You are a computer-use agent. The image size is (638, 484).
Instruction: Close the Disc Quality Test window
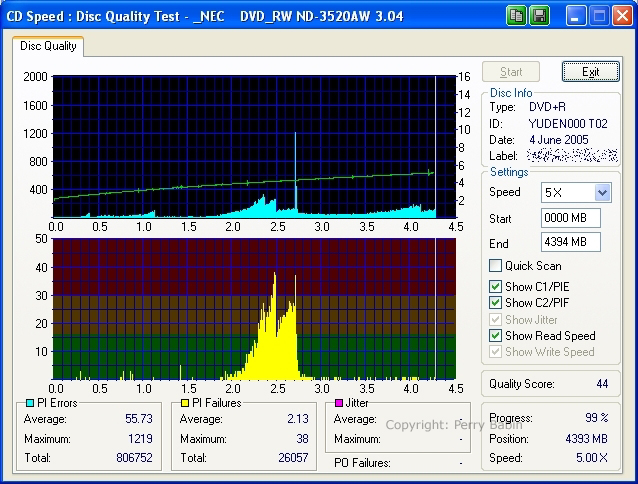[623, 16]
